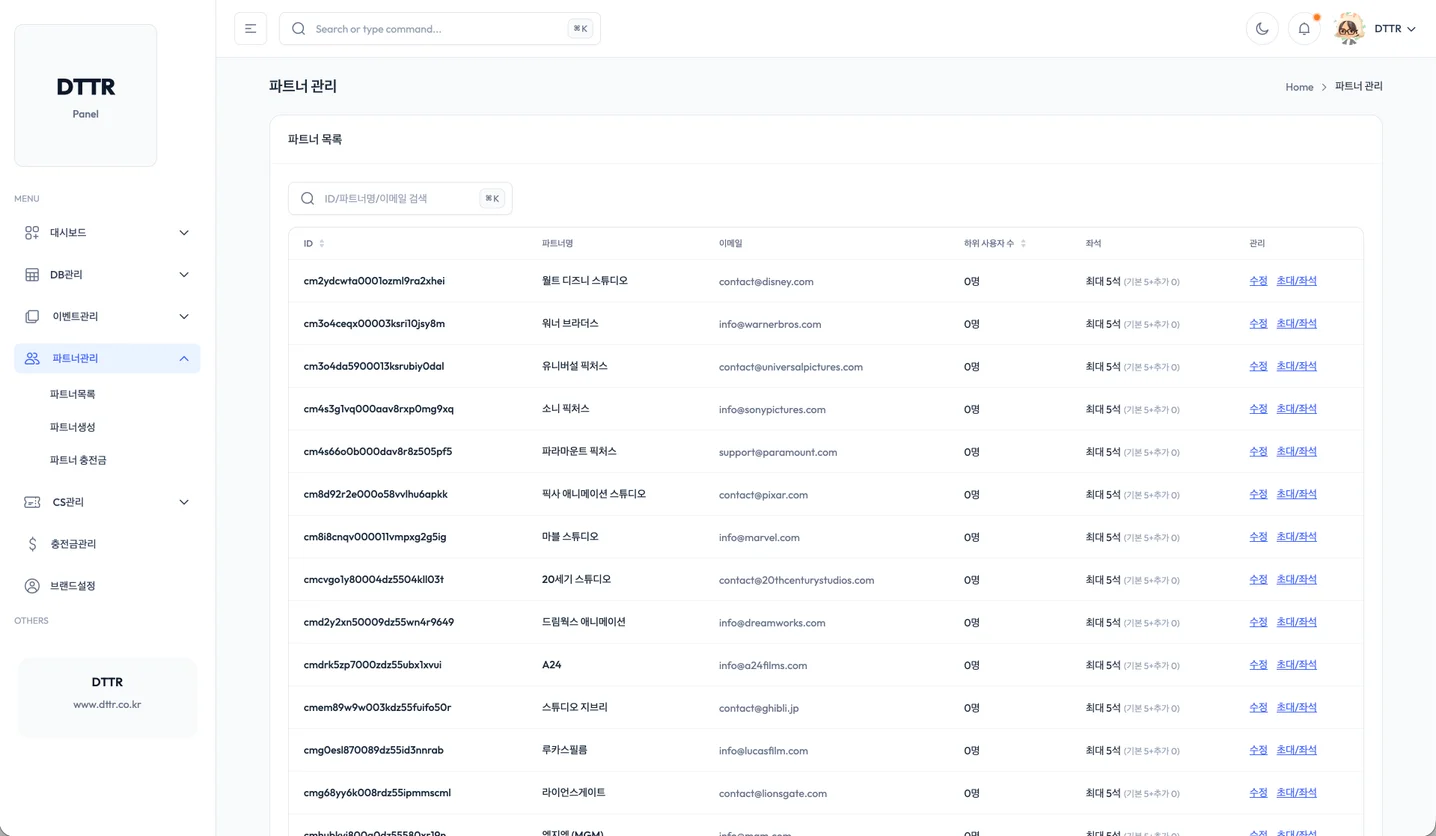
Task: Open the 충전금관리 menu item
Action: coord(107,544)
